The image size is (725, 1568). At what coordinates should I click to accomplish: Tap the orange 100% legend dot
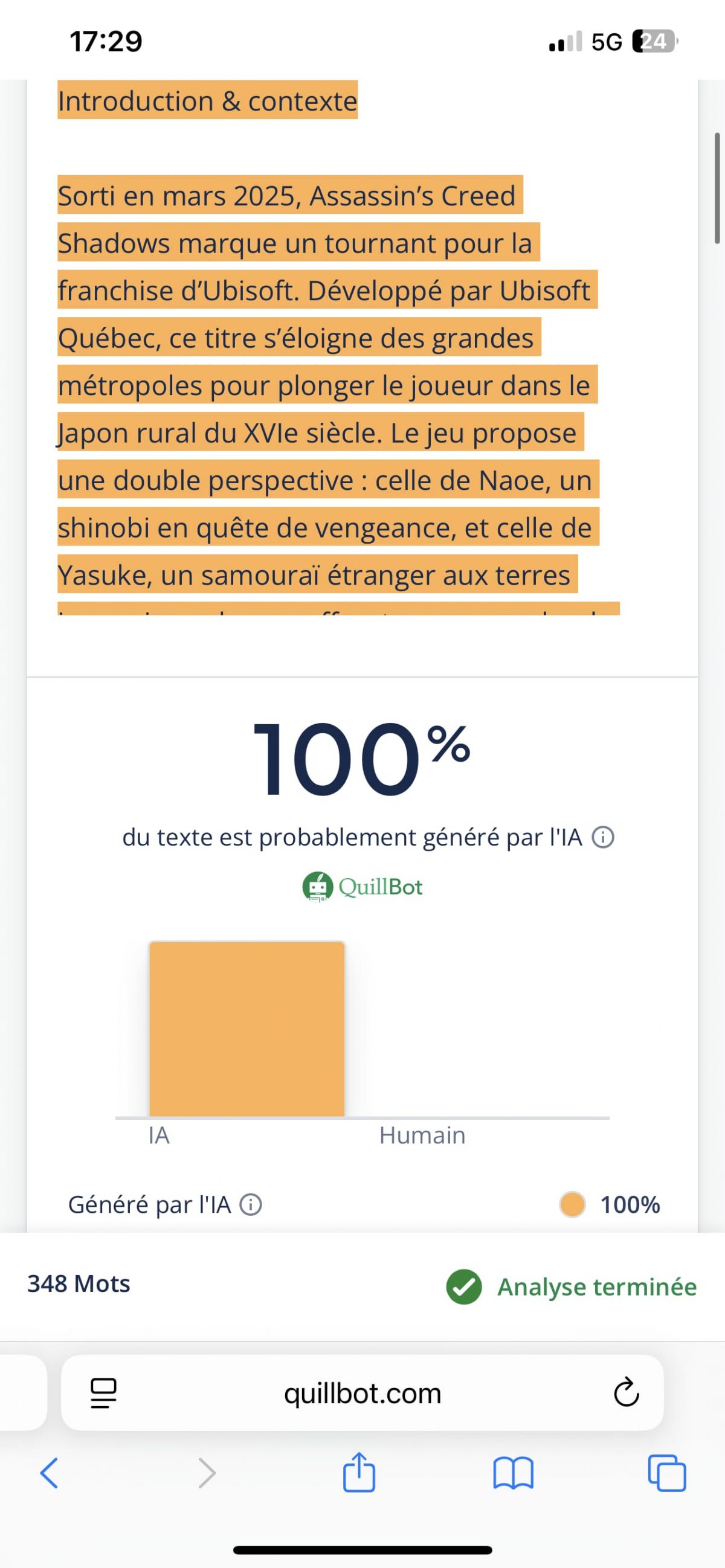click(x=572, y=1204)
